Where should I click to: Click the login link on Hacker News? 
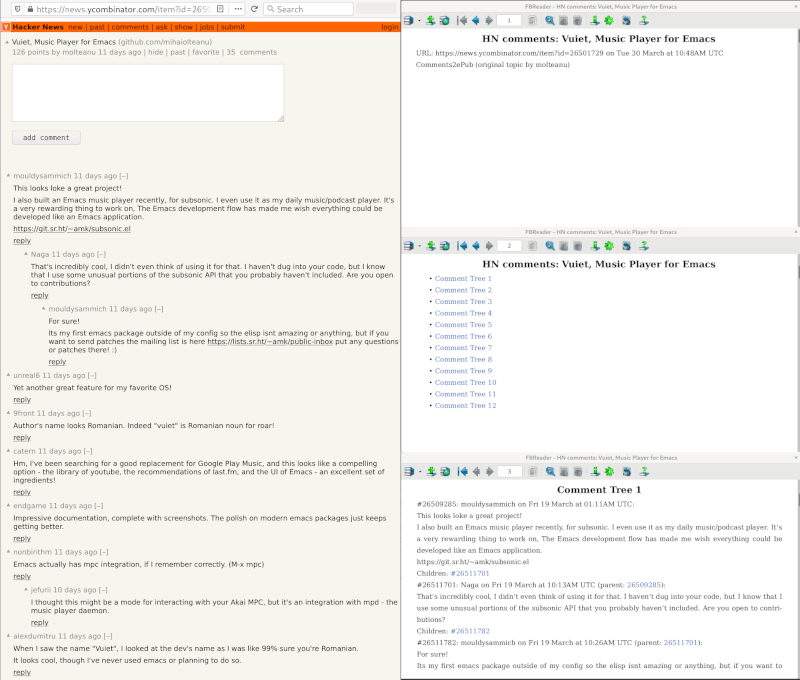pyautogui.click(x=390, y=27)
